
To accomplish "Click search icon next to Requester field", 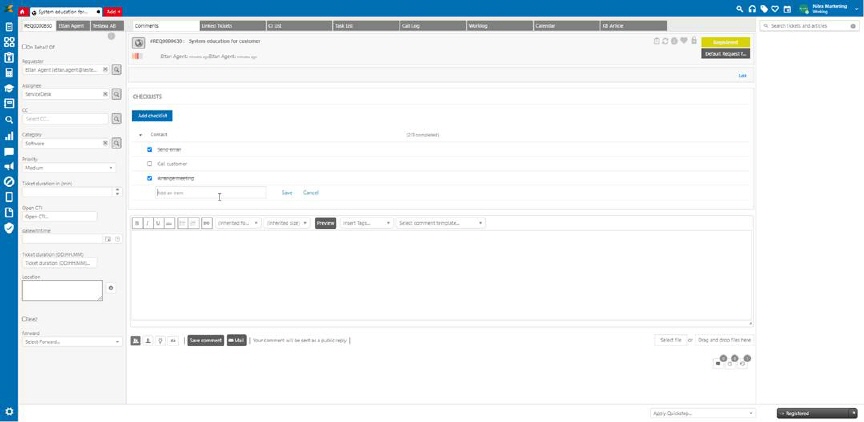I will (116, 70).
